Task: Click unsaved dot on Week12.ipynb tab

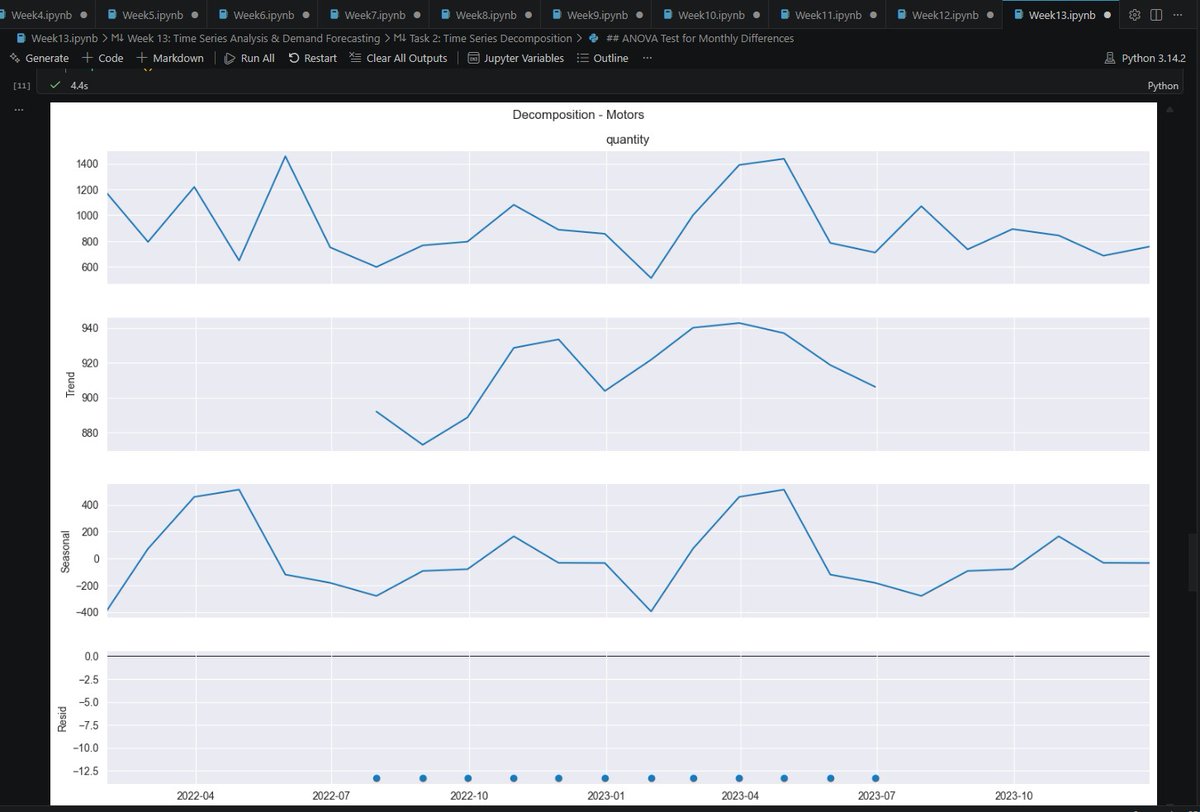Action: (991, 15)
